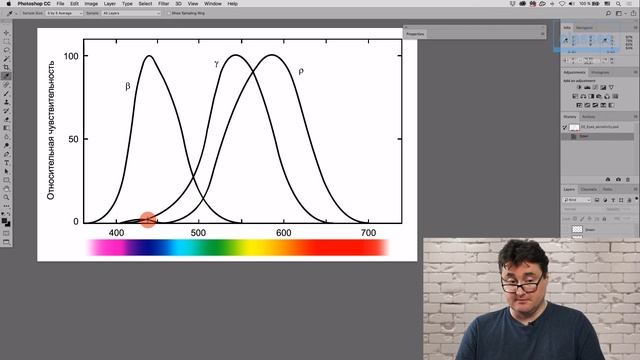Viewport: 640px width, 360px height.
Task: Change screen mode at toolbox bottom
Action: tap(6, 242)
